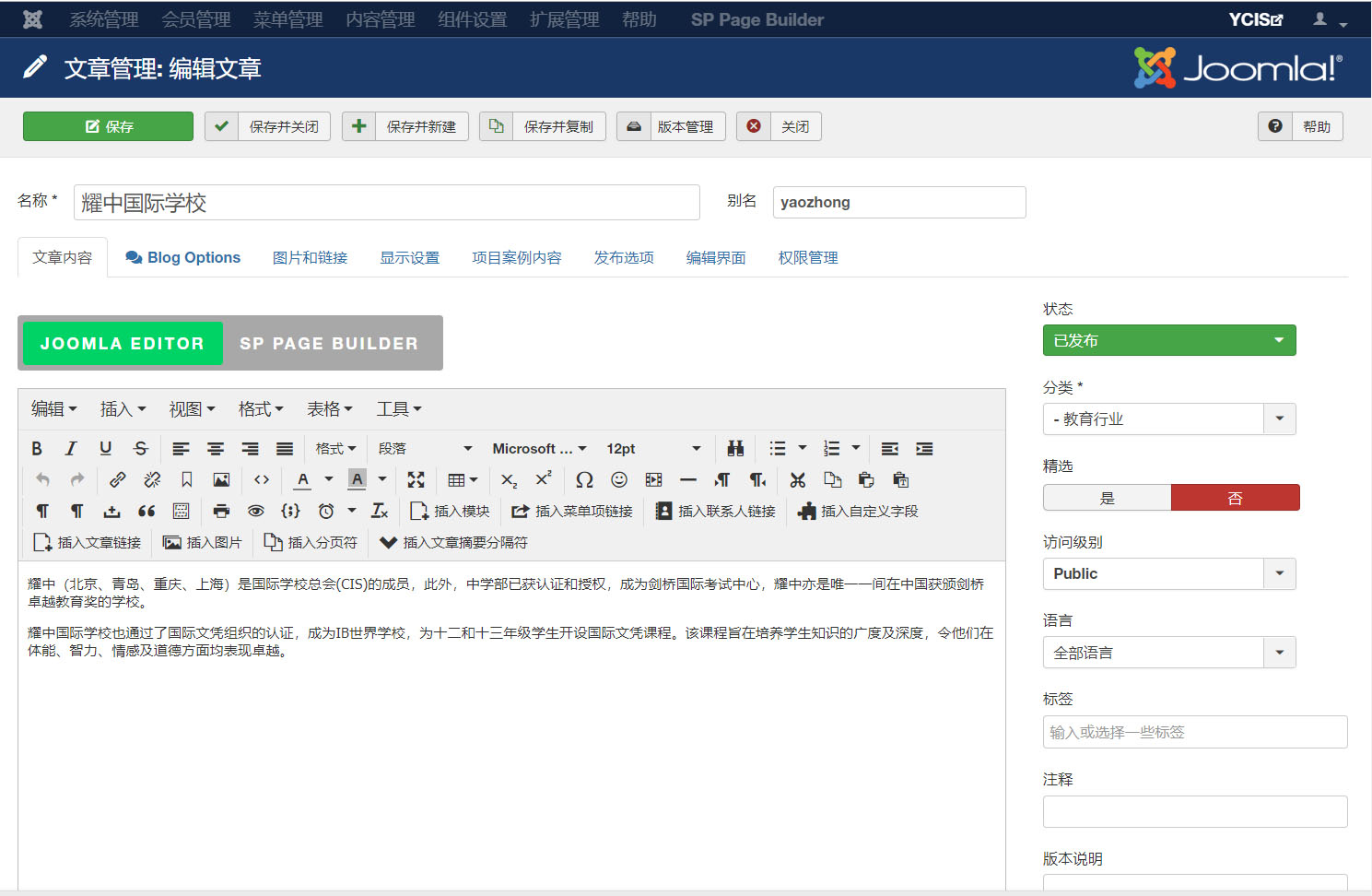Image resolution: width=1372 pixels, height=896 pixels.
Task: Click the 帮助 help toolbar button
Action: click(x=1300, y=126)
